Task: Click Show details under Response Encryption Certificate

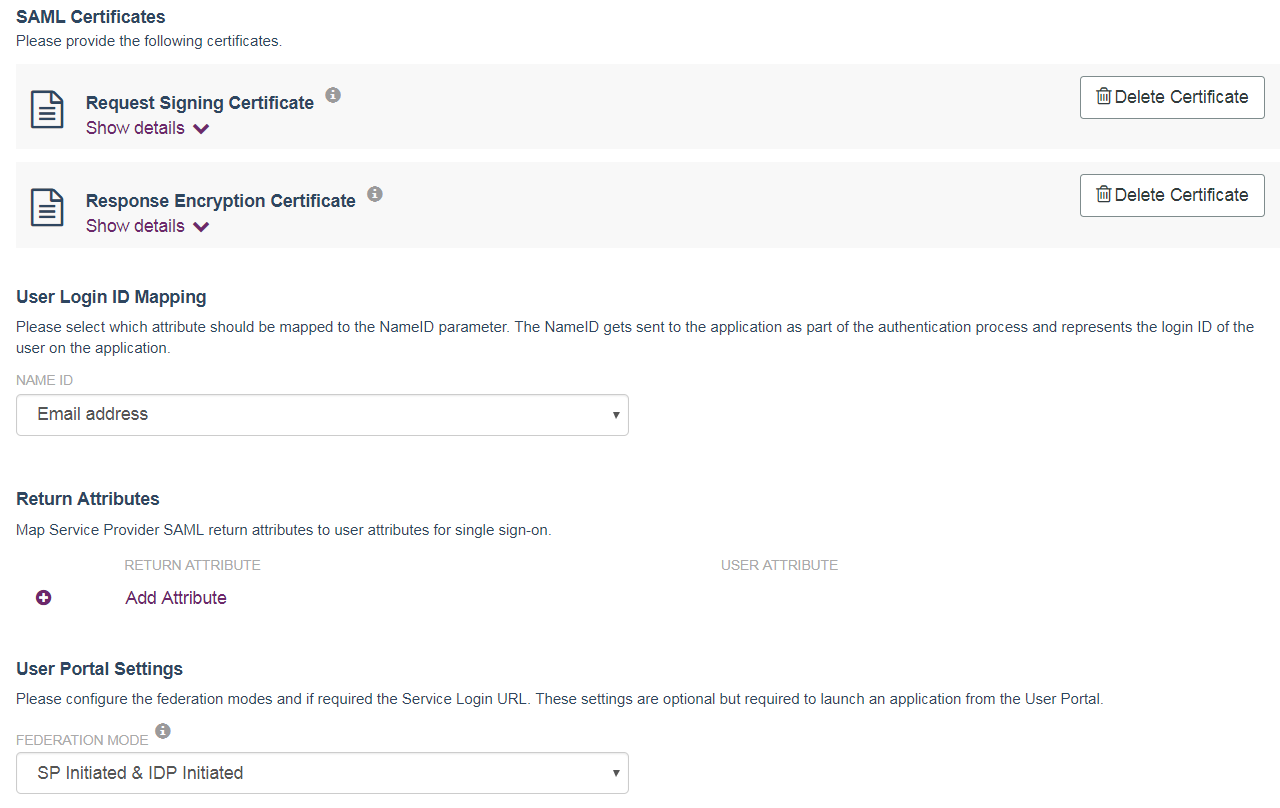Action: click(x=135, y=226)
